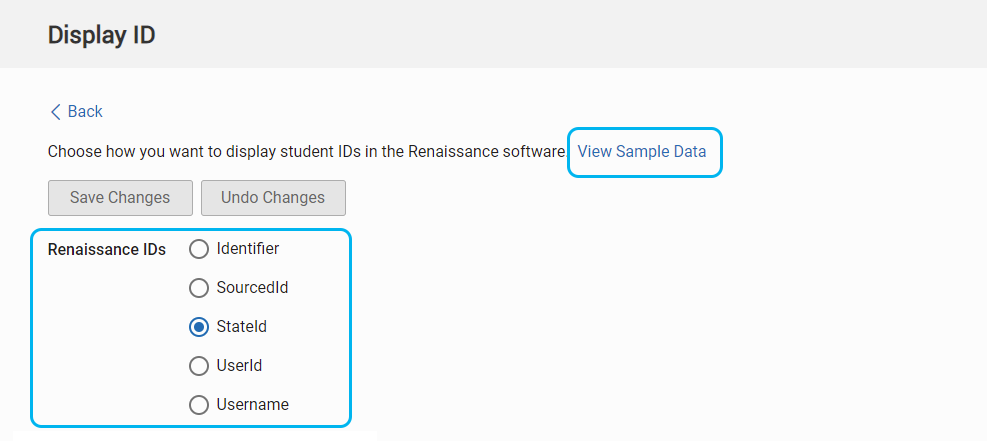Click the Display ID page heading
This screenshot has width=987, height=441.
coord(101,35)
